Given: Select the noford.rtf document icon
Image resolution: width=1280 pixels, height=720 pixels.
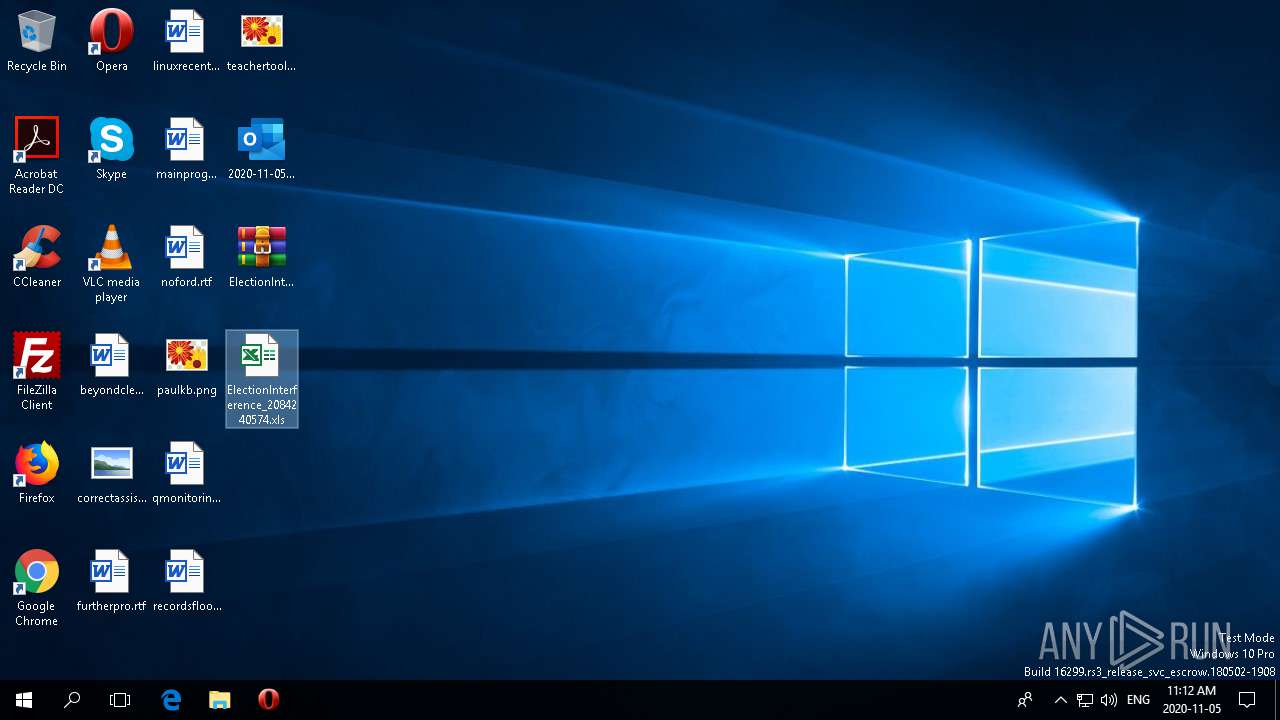Looking at the screenshot, I should (x=186, y=256).
